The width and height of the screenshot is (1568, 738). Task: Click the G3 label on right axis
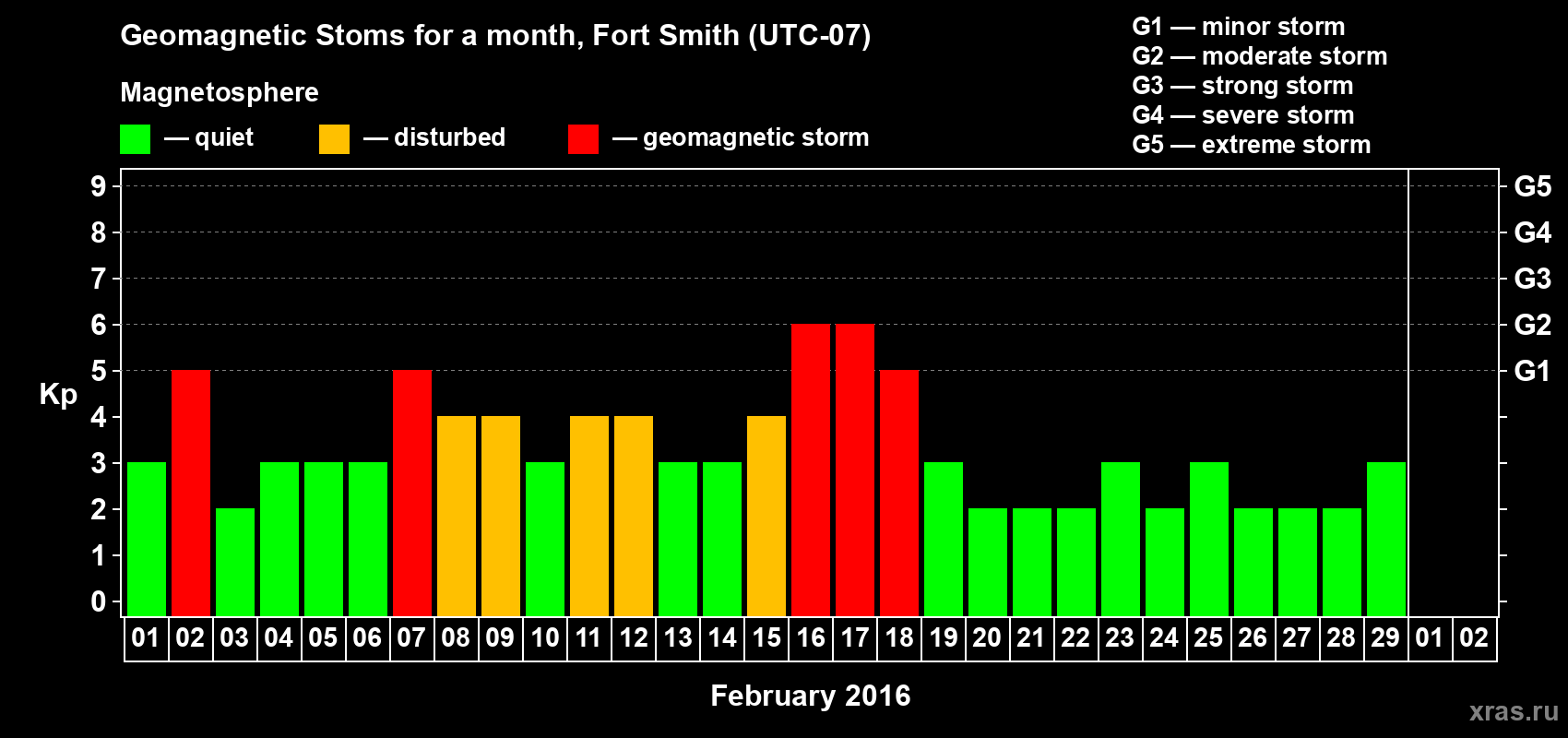point(1532,279)
